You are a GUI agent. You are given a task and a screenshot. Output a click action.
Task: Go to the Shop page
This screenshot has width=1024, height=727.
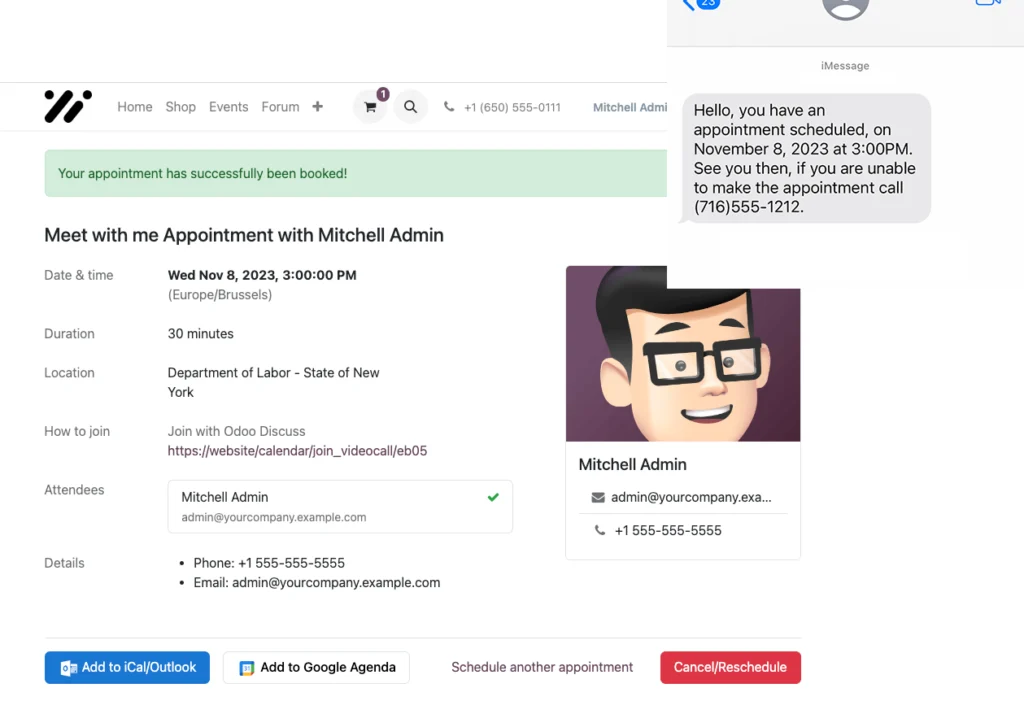(x=181, y=107)
